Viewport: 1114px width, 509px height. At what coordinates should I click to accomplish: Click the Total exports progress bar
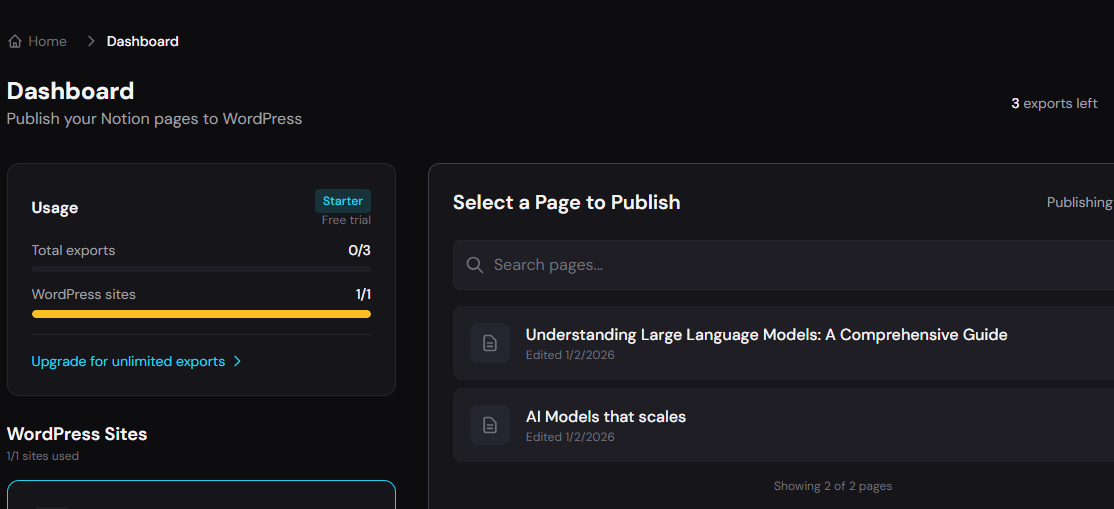click(201, 269)
